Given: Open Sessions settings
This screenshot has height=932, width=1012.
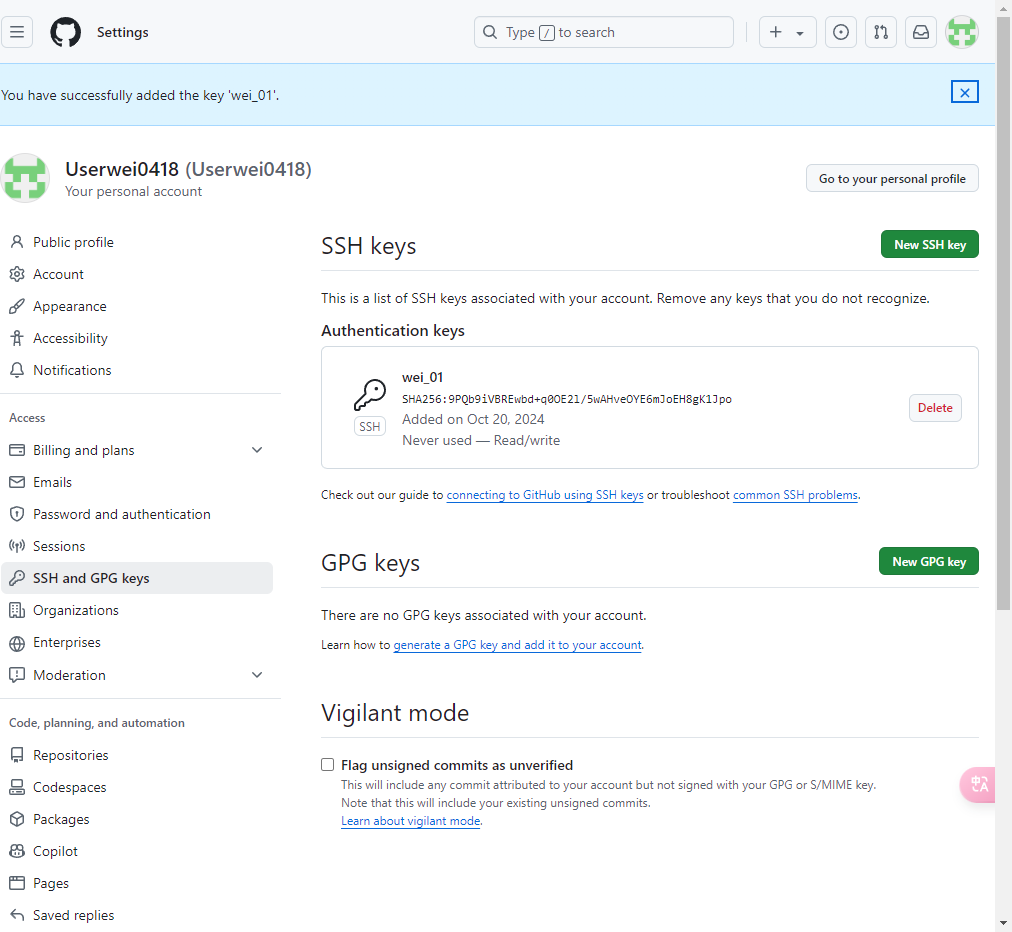Looking at the screenshot, I should click(136, 546).
